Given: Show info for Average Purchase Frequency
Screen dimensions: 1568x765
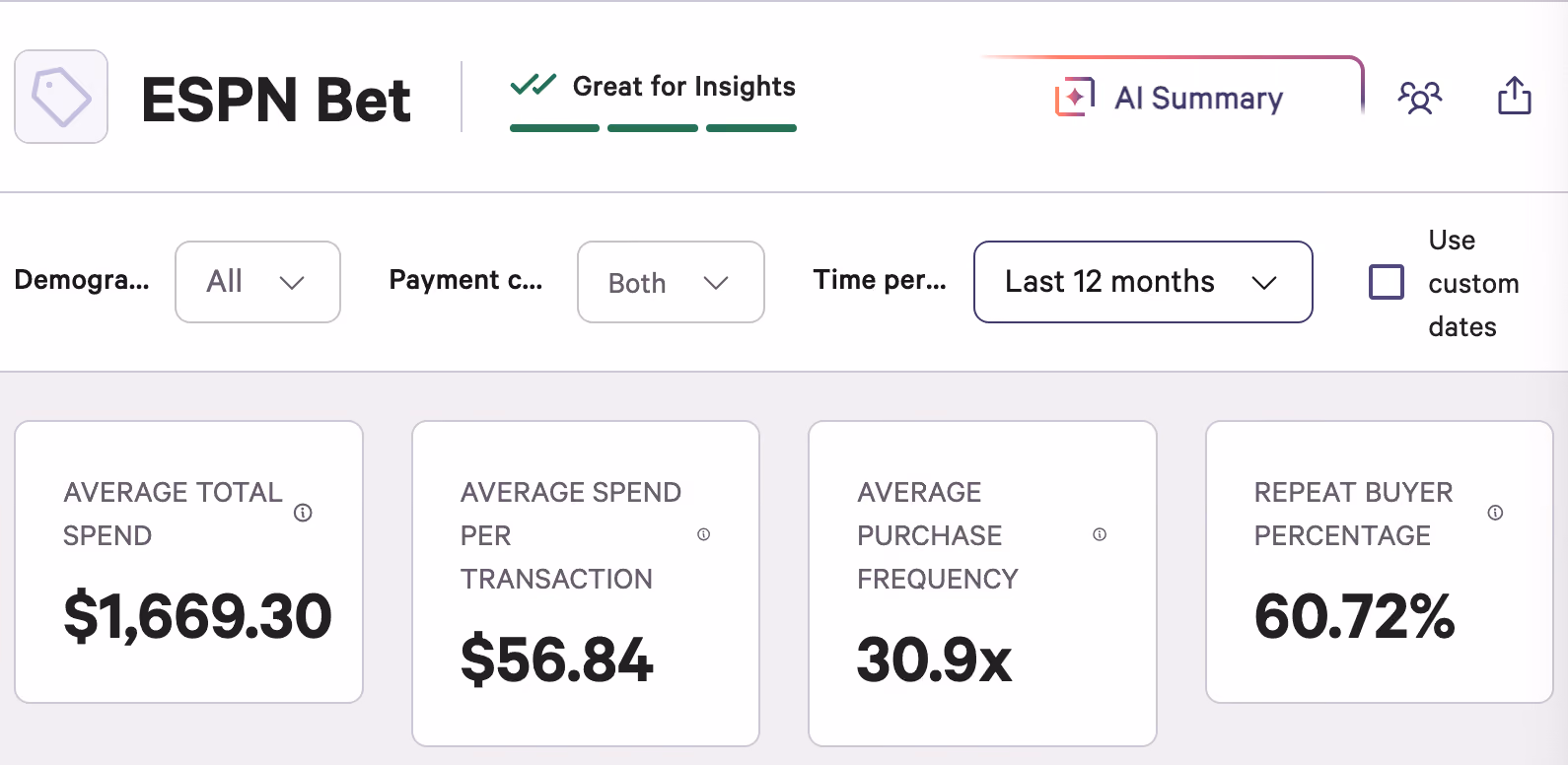Looking at the screenshot, I should point(1100,534).
